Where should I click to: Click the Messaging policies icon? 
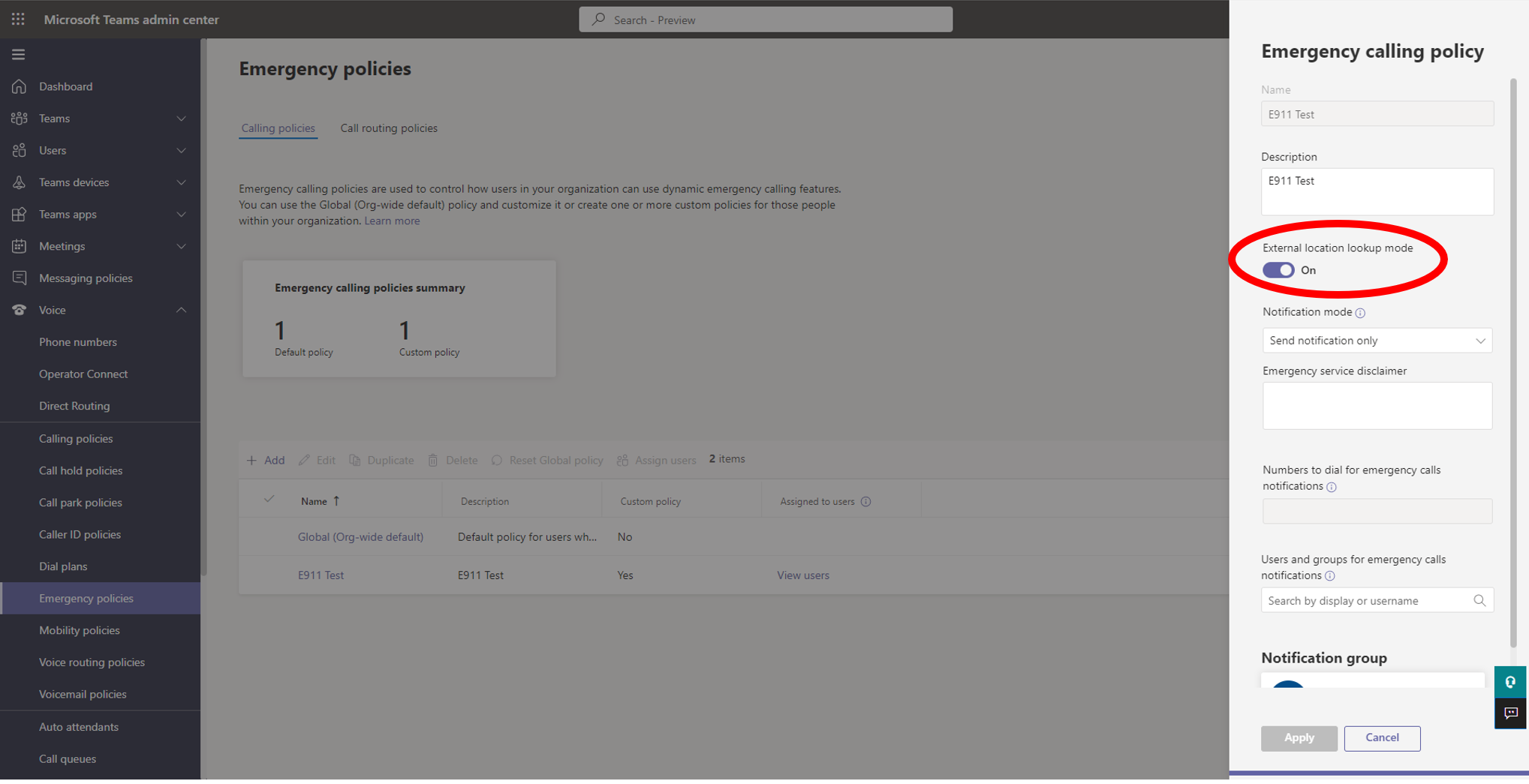click(20, 278)
